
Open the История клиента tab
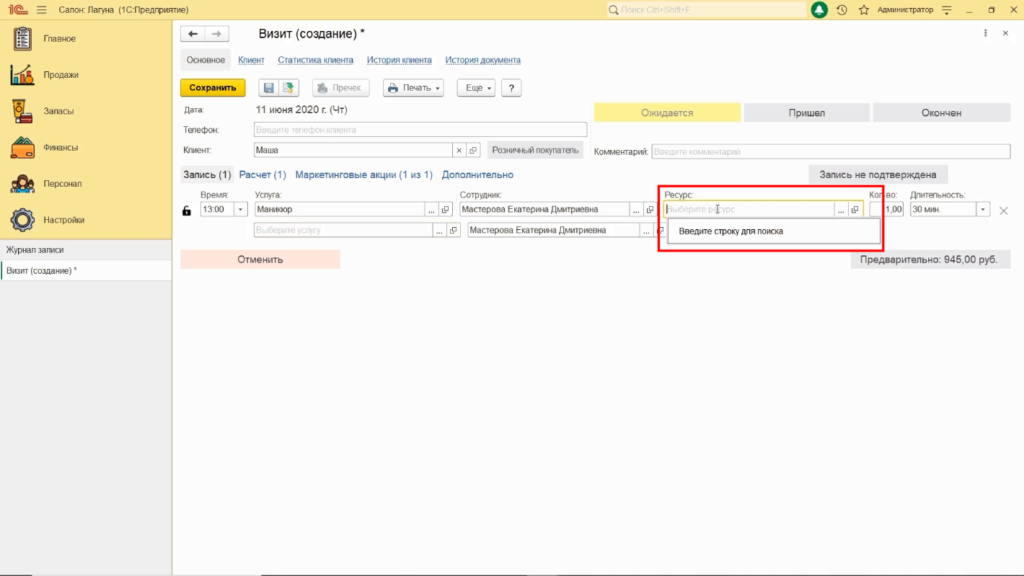click(x=399, y=60)
